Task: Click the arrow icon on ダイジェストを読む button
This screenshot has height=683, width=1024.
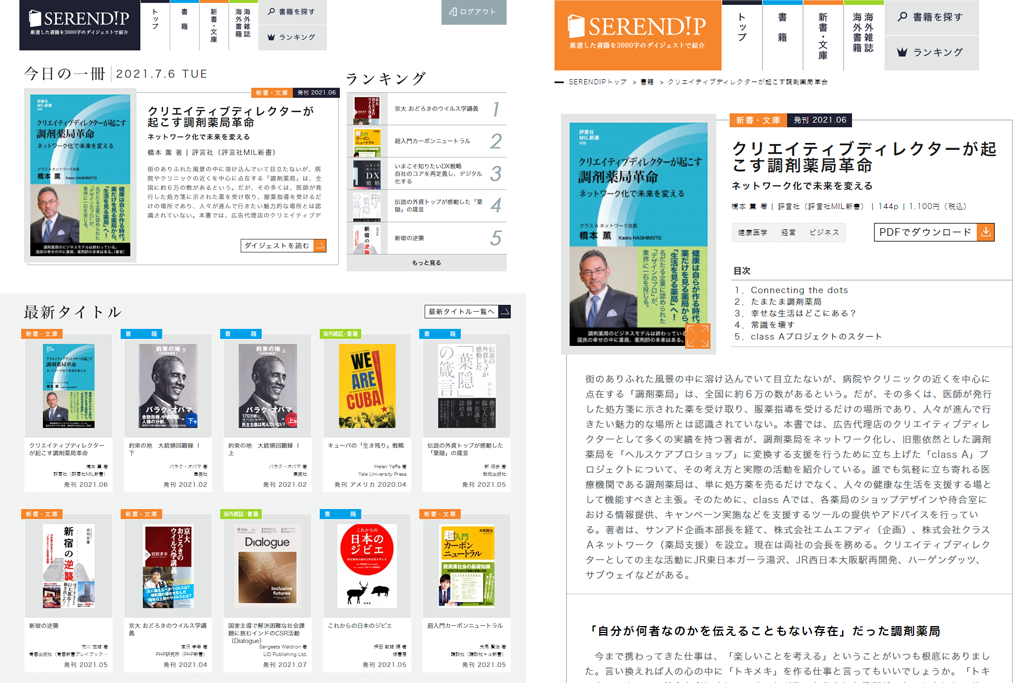Action: [320, 245]
